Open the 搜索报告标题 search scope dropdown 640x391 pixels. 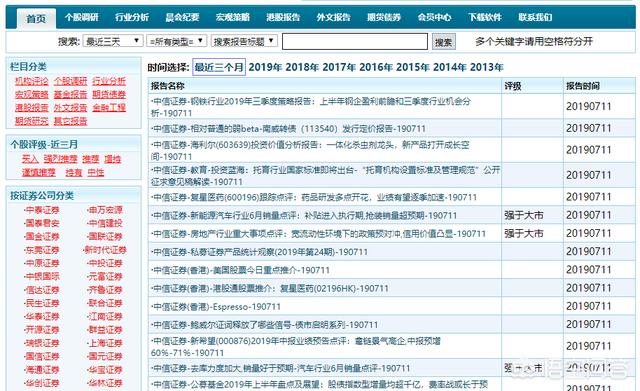pos(244,41)
